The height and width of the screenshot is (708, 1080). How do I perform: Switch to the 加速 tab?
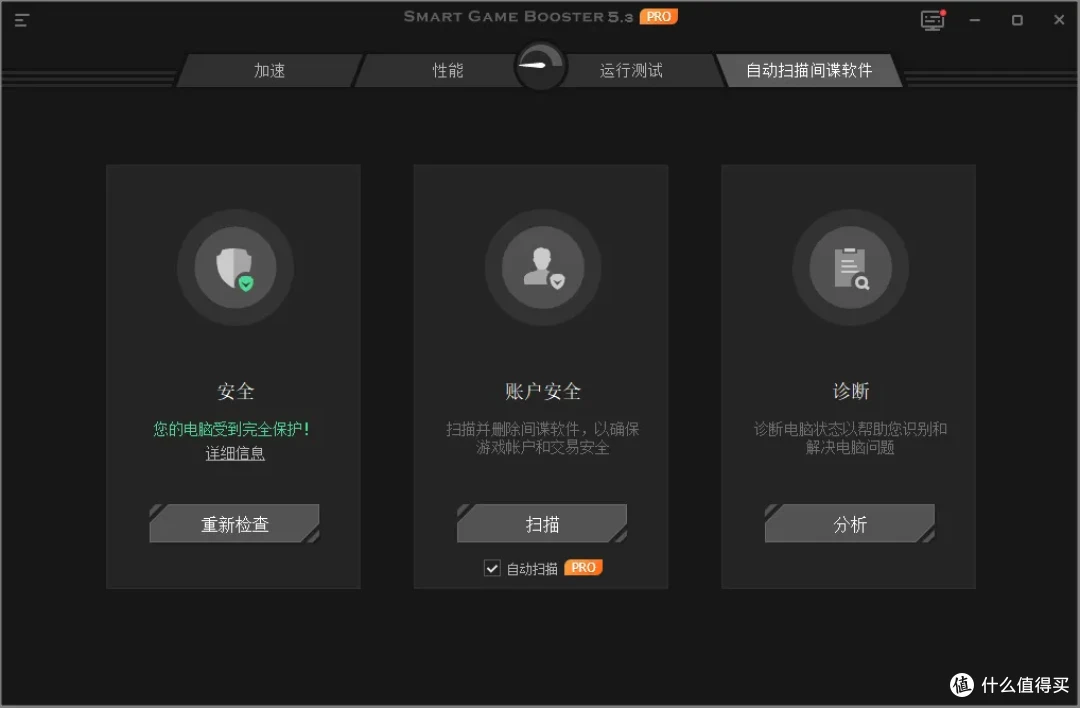(269, 70)
